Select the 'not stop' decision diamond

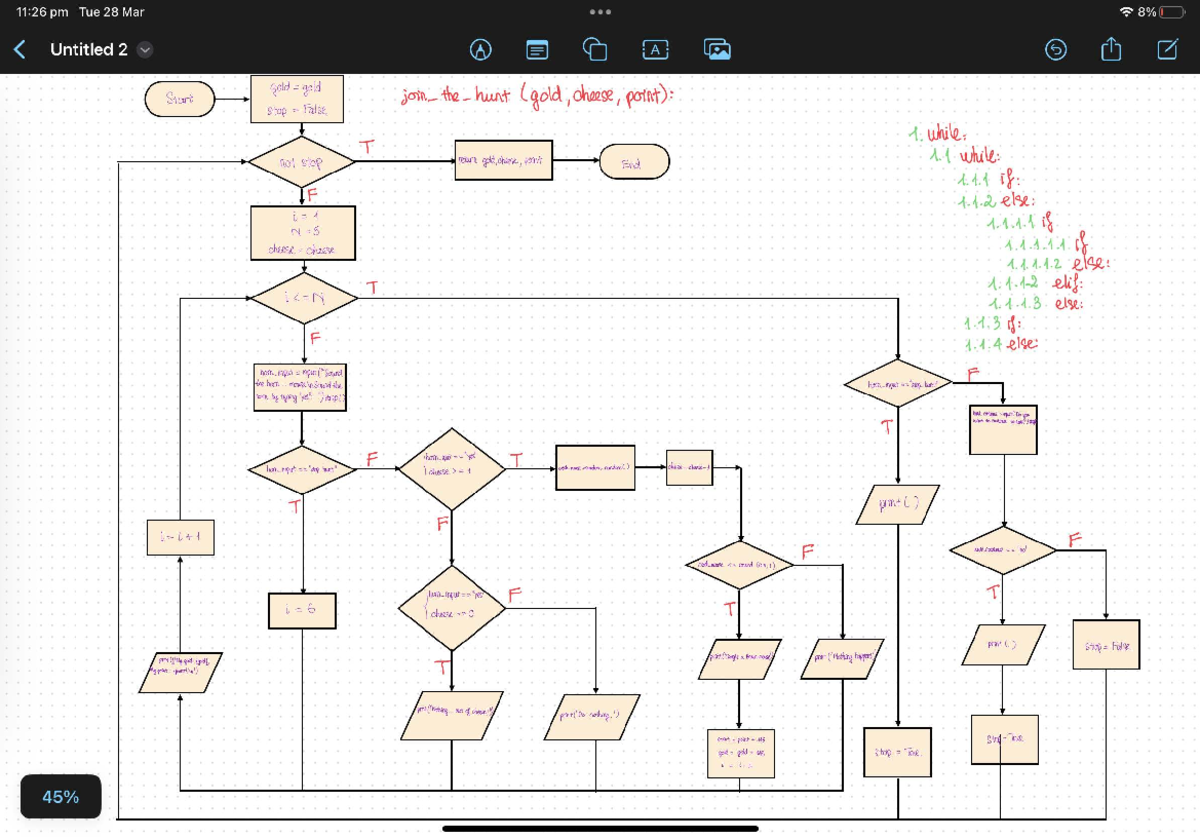(x=301, y=160)
